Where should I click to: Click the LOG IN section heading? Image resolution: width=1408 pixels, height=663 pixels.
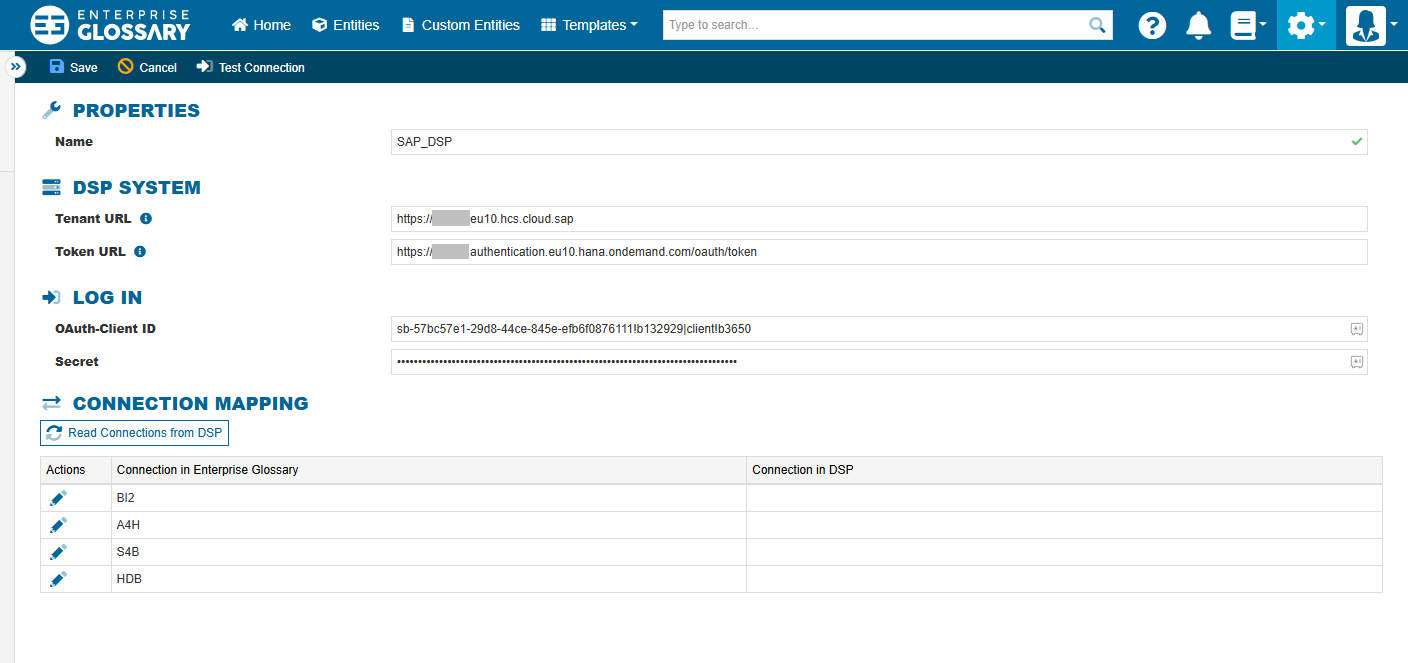107,298
